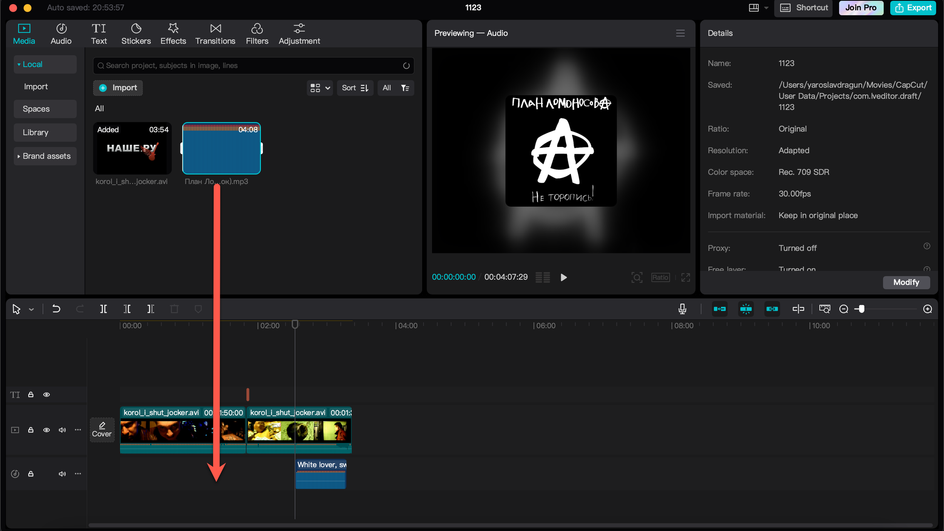Click the Delete-right trim icon

coord(151,309)
